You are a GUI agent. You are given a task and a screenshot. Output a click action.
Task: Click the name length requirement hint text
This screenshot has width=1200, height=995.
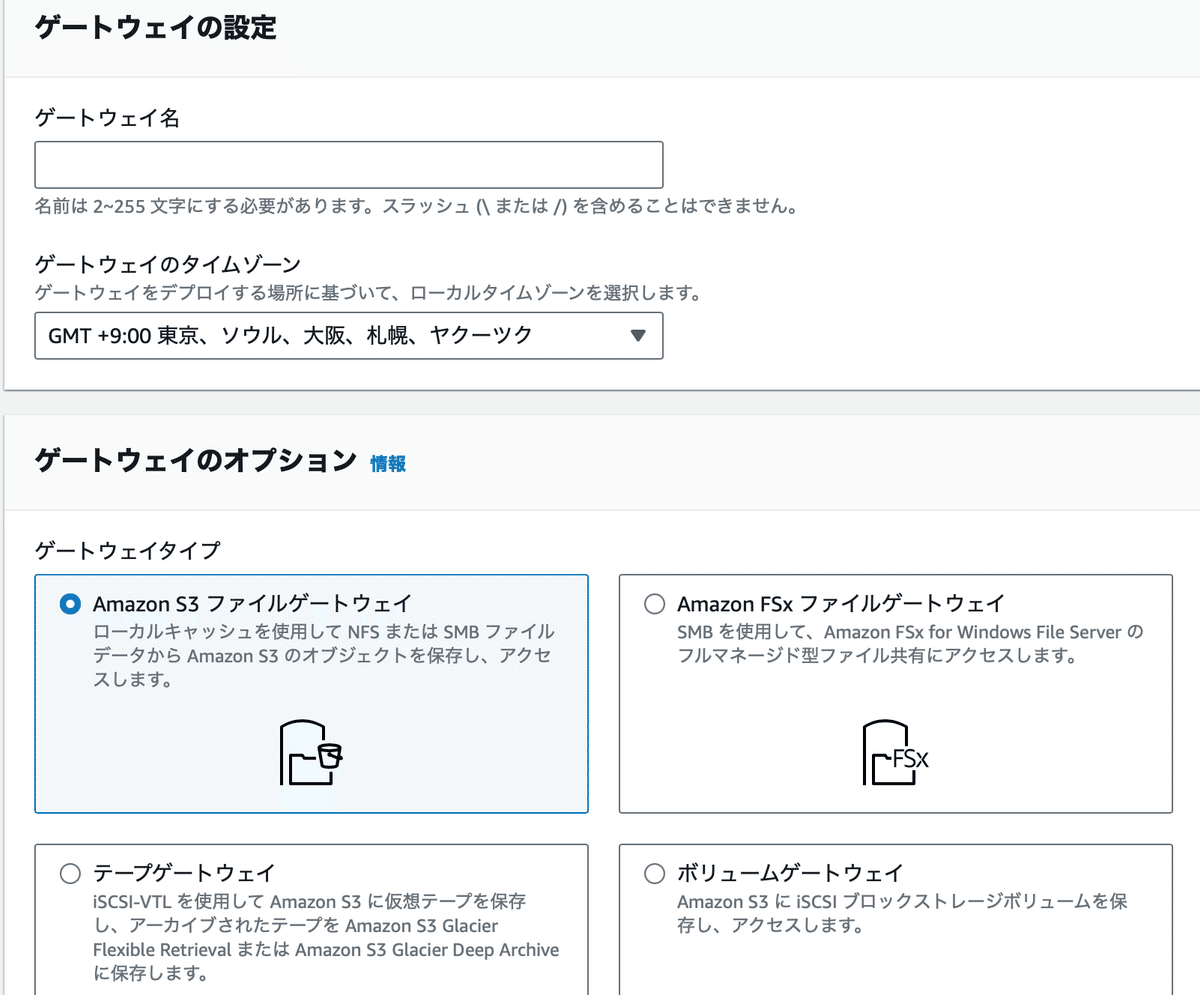pos(416,208)
